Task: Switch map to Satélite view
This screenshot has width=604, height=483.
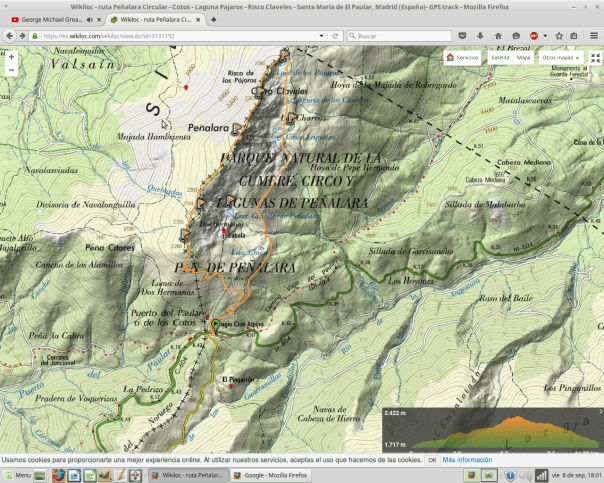Action: [x=498, y=58]
